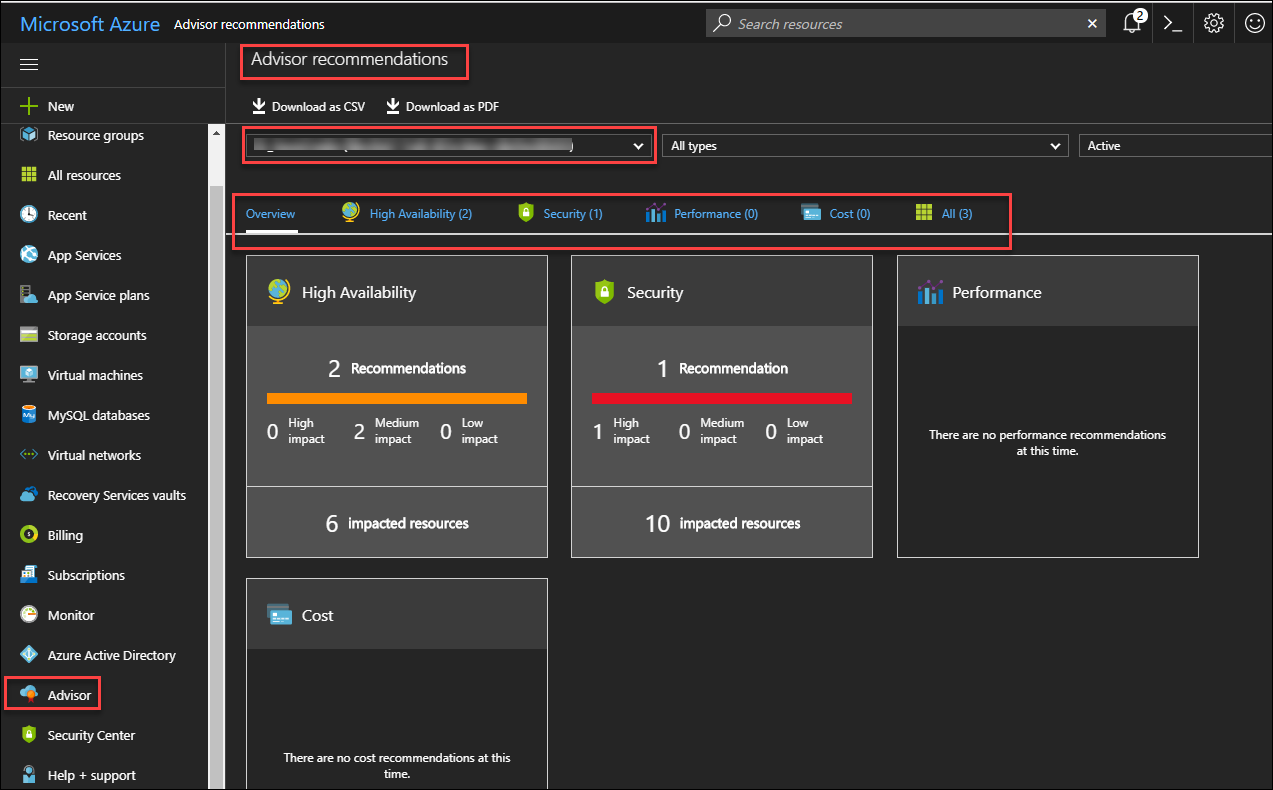Open Help + support icon
1273x790 pixels.
[x=29, y=775]
